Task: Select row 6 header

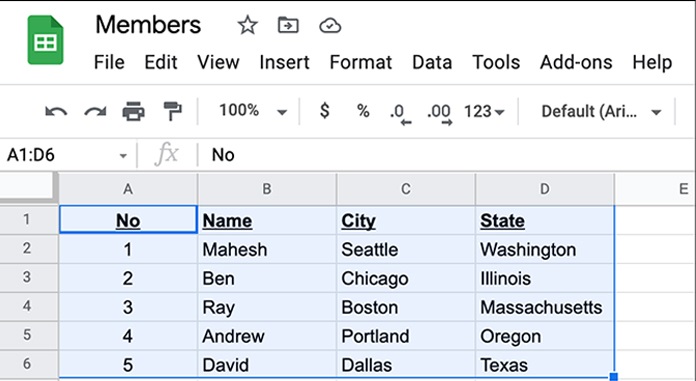Action: pos(28,364)
